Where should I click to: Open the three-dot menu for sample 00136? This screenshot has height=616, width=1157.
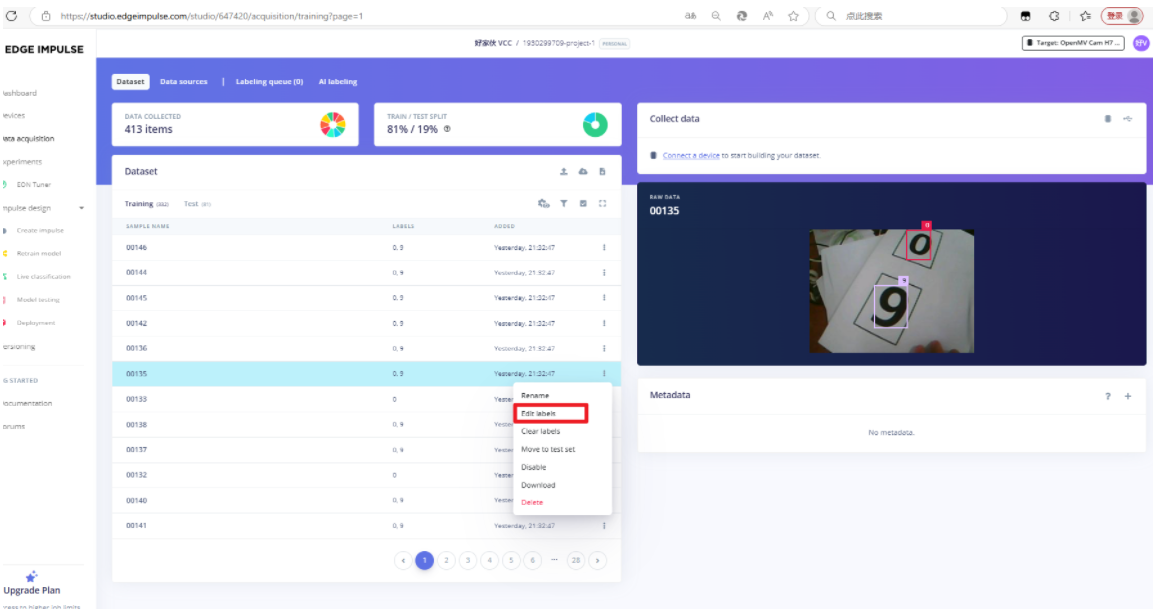tap(604, 348)
